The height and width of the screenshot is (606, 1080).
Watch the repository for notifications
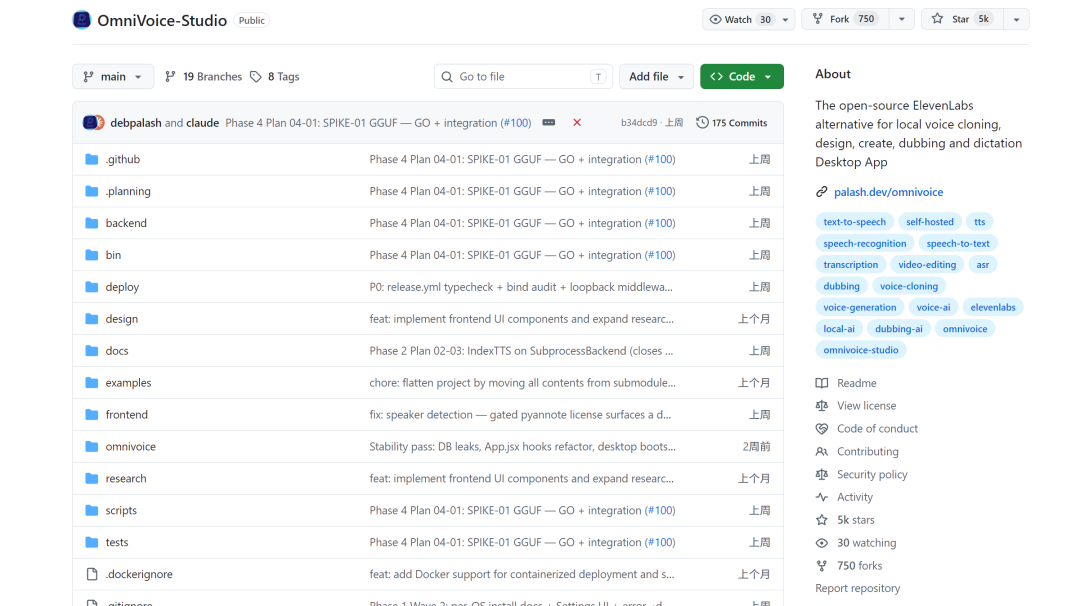(x=740, y=19)
